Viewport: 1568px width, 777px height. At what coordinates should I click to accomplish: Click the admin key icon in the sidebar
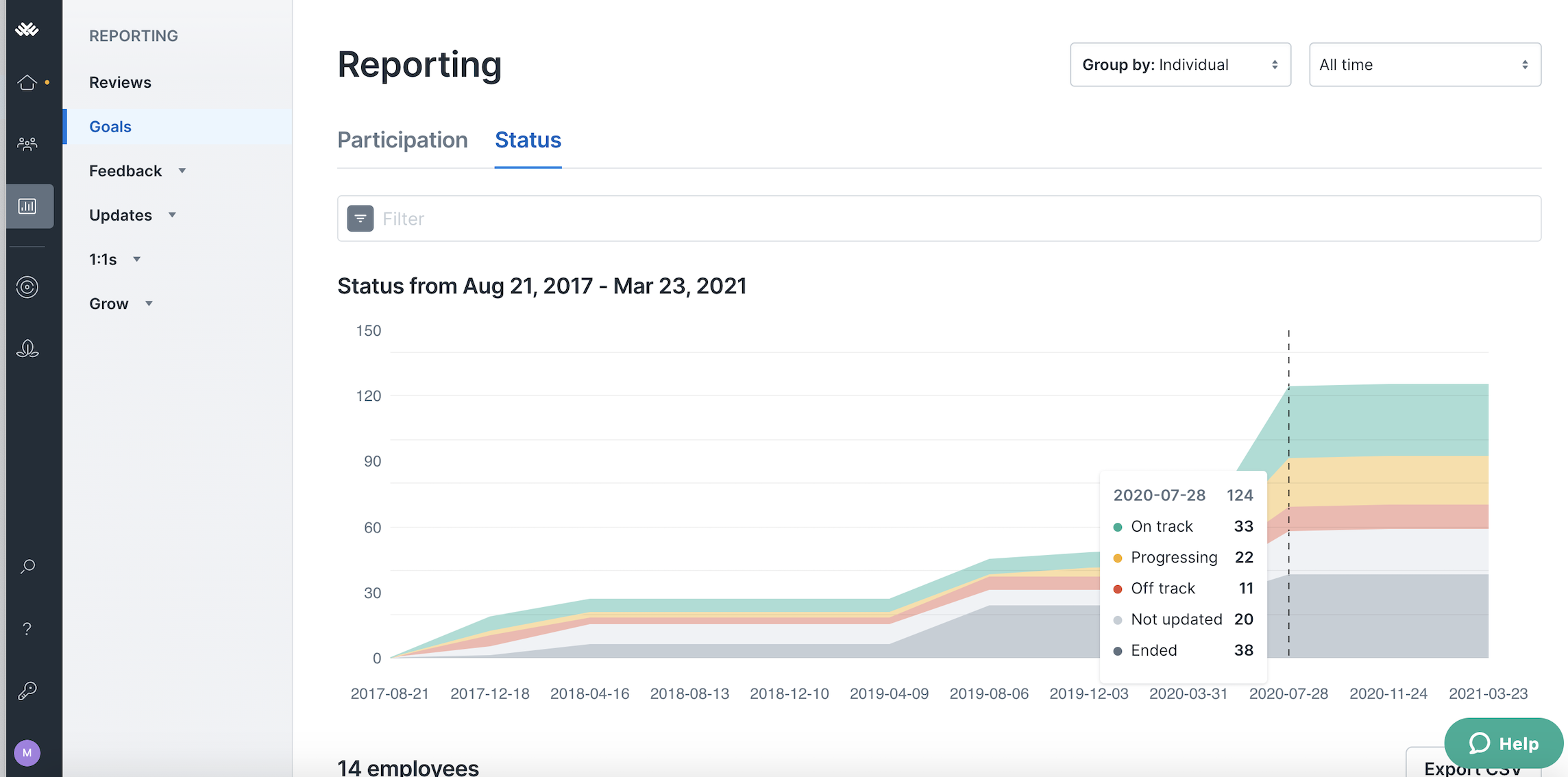[27, 690]
